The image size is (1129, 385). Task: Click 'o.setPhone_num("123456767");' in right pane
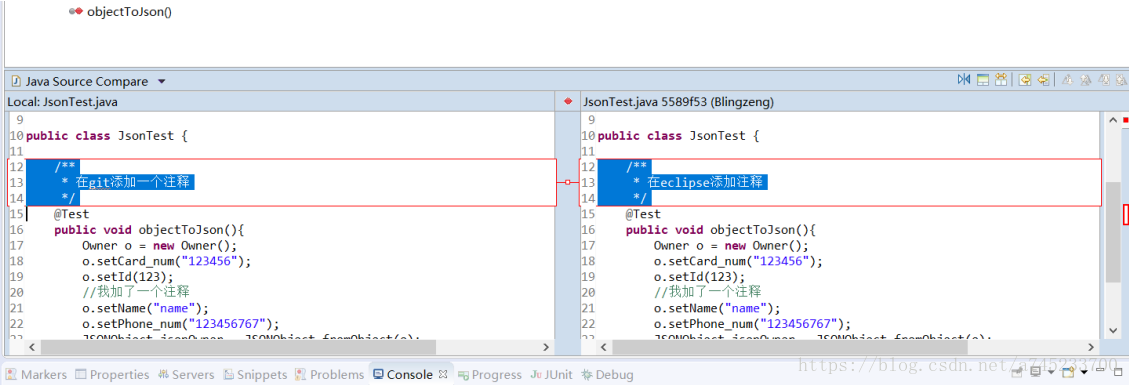click(x=752, y=325)
